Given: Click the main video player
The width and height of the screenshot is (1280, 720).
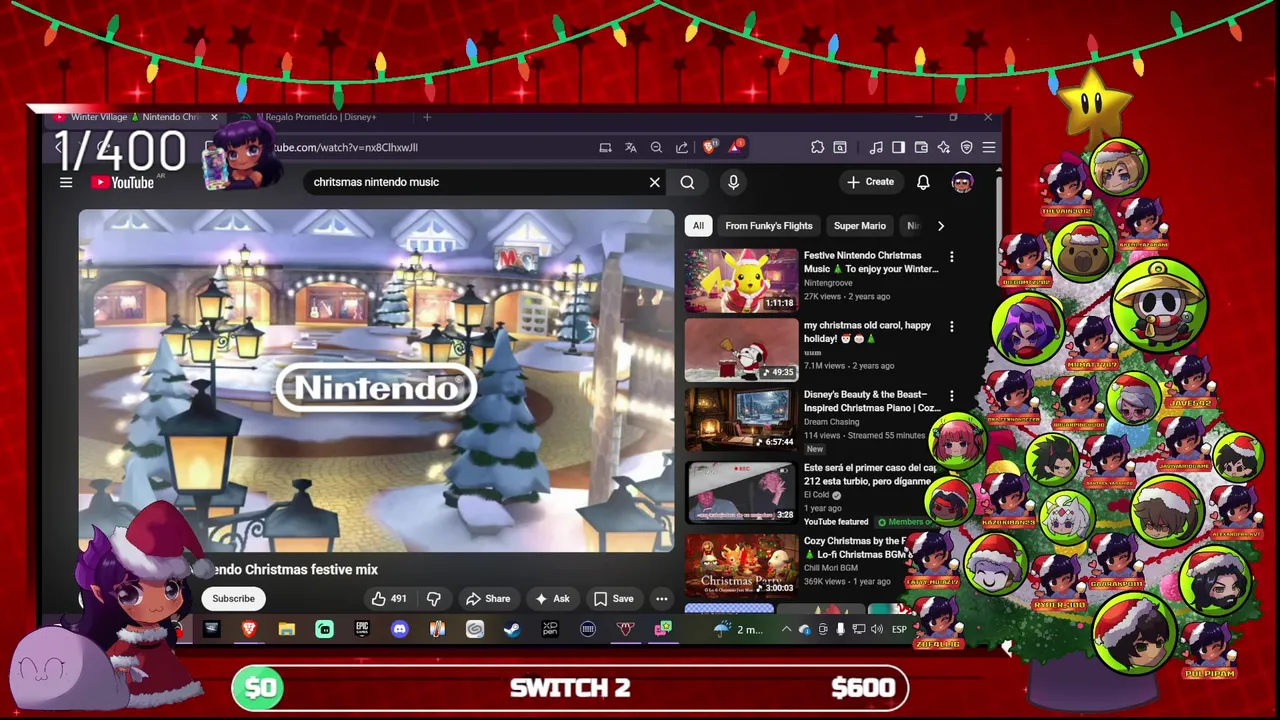Looking at the screenshot, I should click(x=376, y=381).
